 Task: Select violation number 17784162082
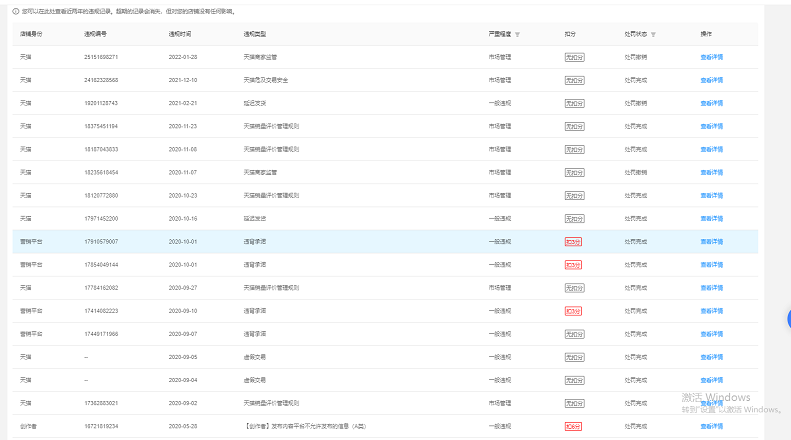(101, 288)
